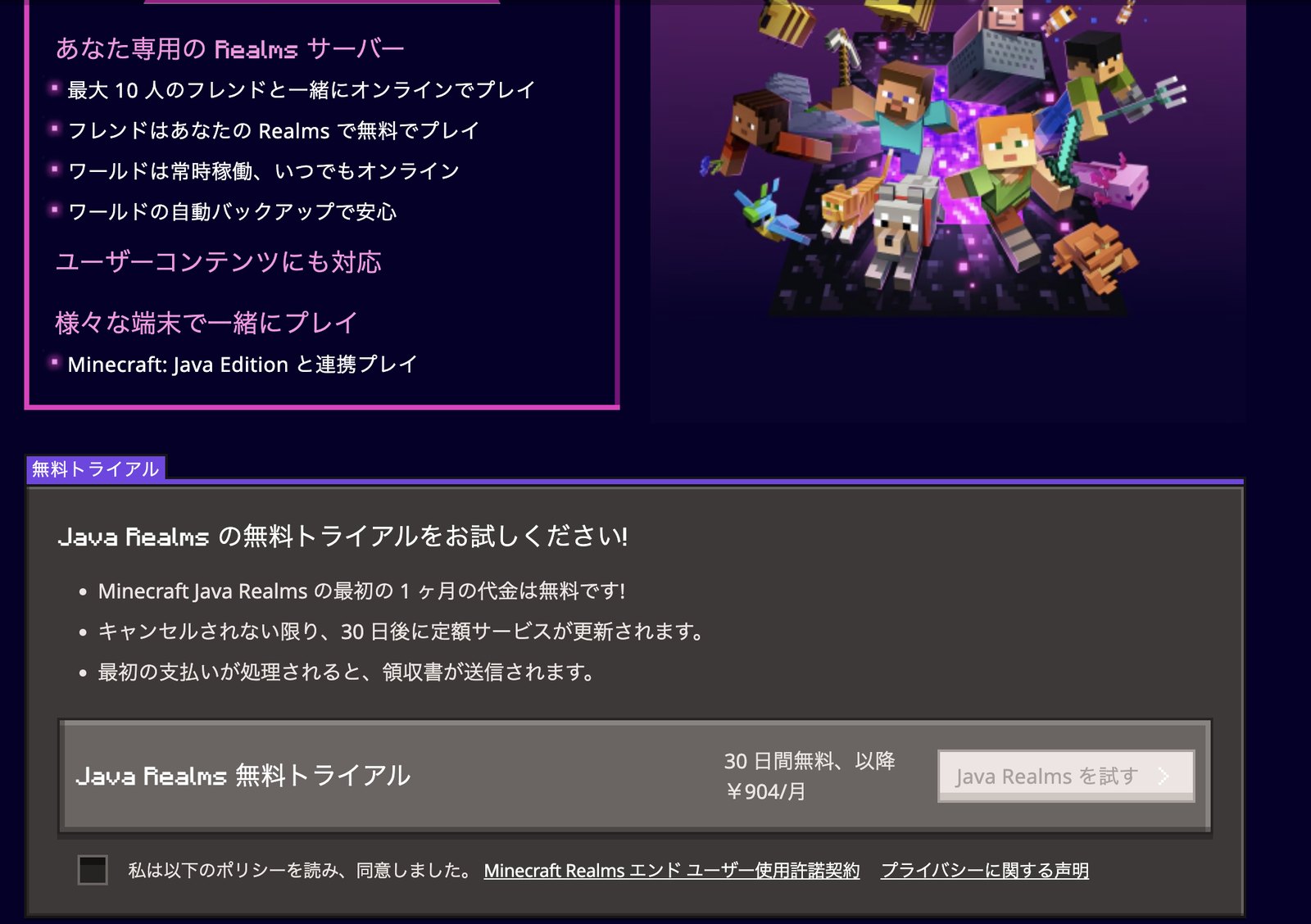Click 'キャンセルされない限り、30 日後に定額サービスが更新されます。' text

point(401,632)
